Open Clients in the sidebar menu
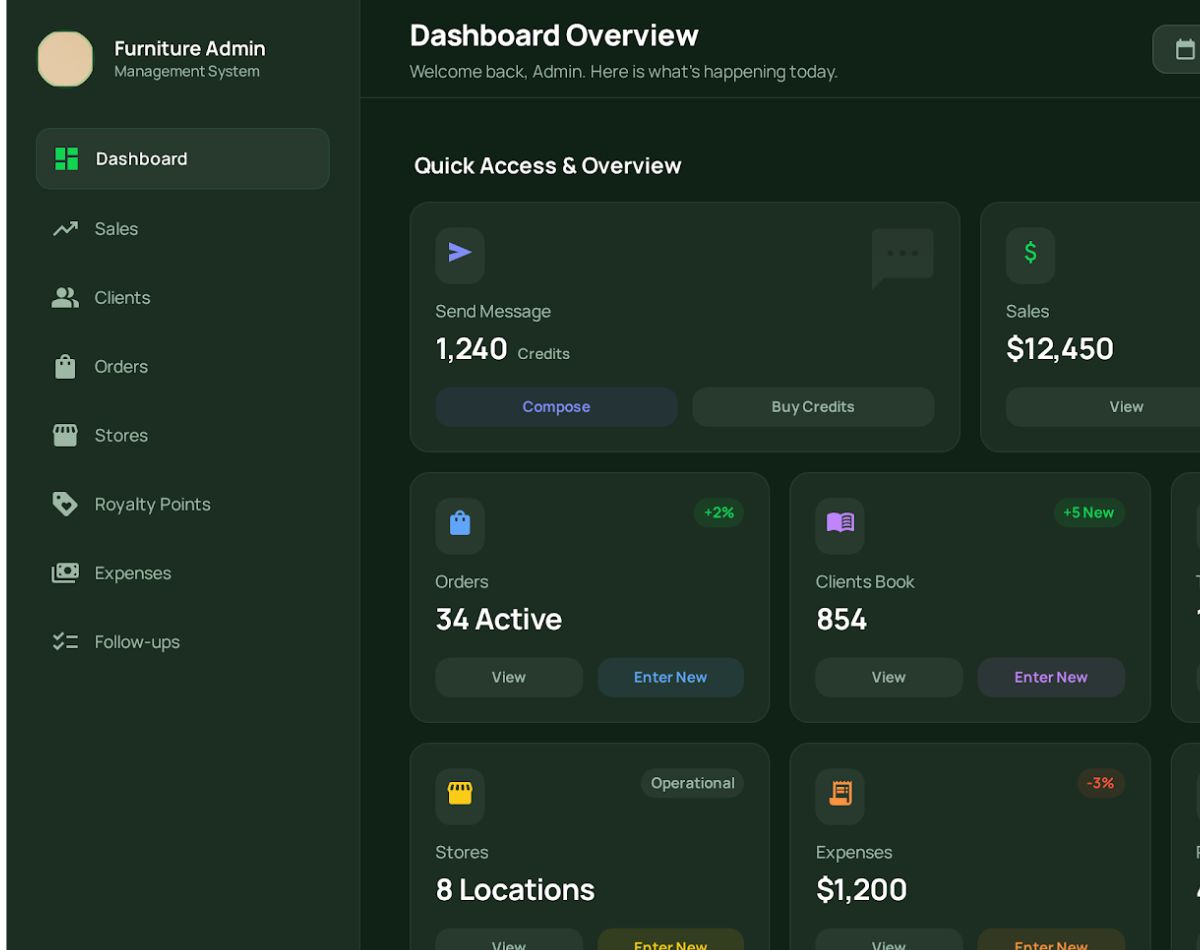Screen dimensions: 1200x950 pyautogui.click(x=122, y=298)
